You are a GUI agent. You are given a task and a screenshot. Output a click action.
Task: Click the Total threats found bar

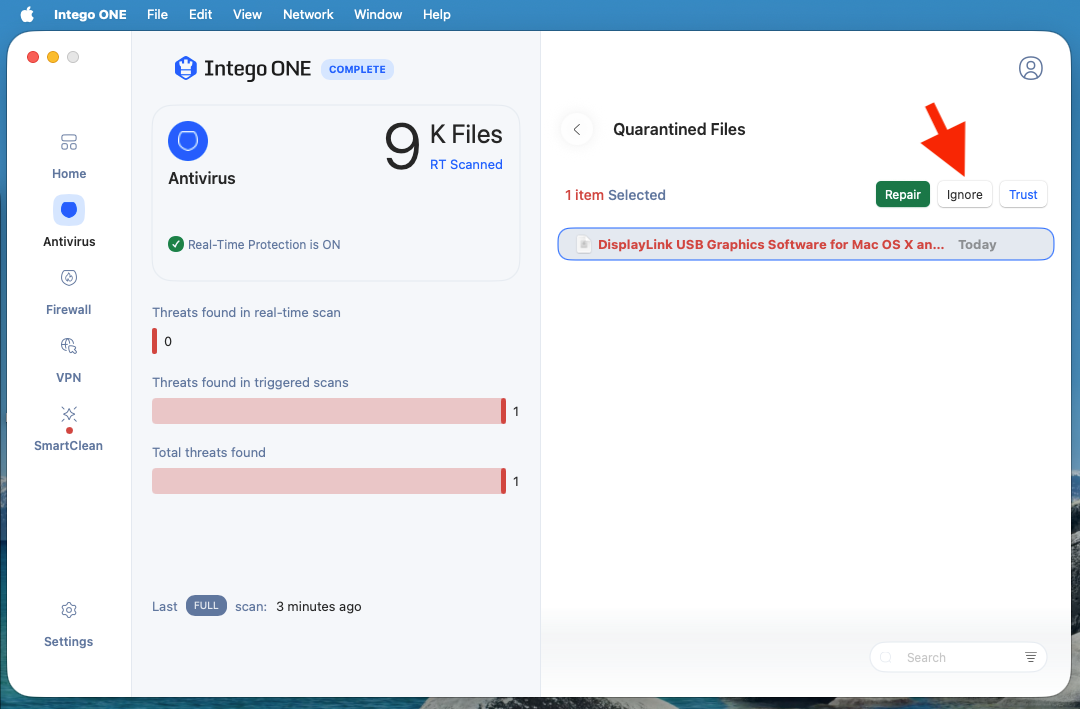pos(329,481)
